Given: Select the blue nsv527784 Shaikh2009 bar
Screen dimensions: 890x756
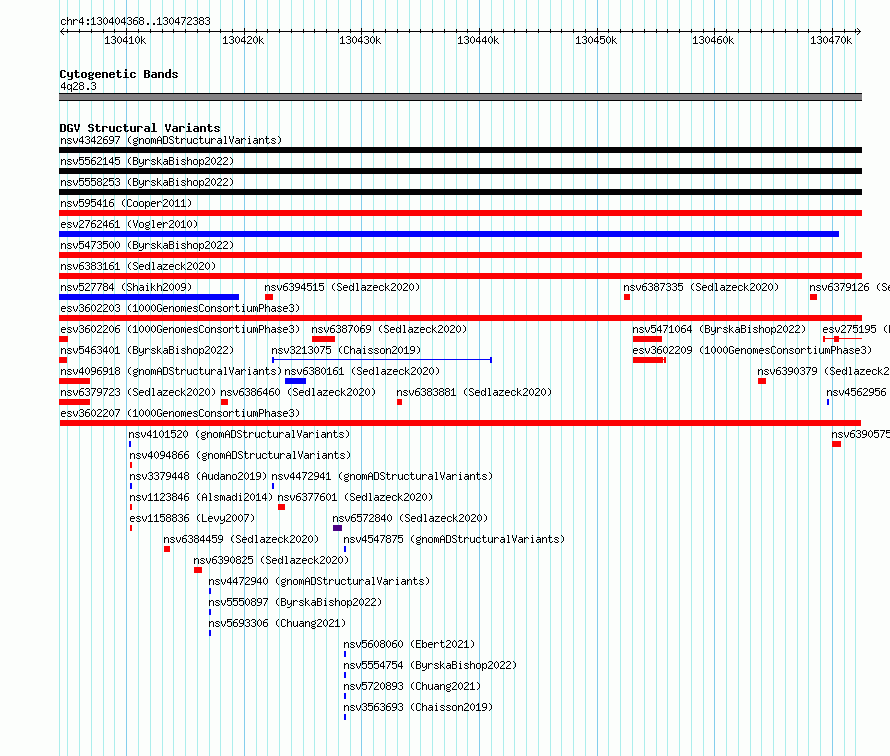Looking at the screenshot, I should point(149,297).
